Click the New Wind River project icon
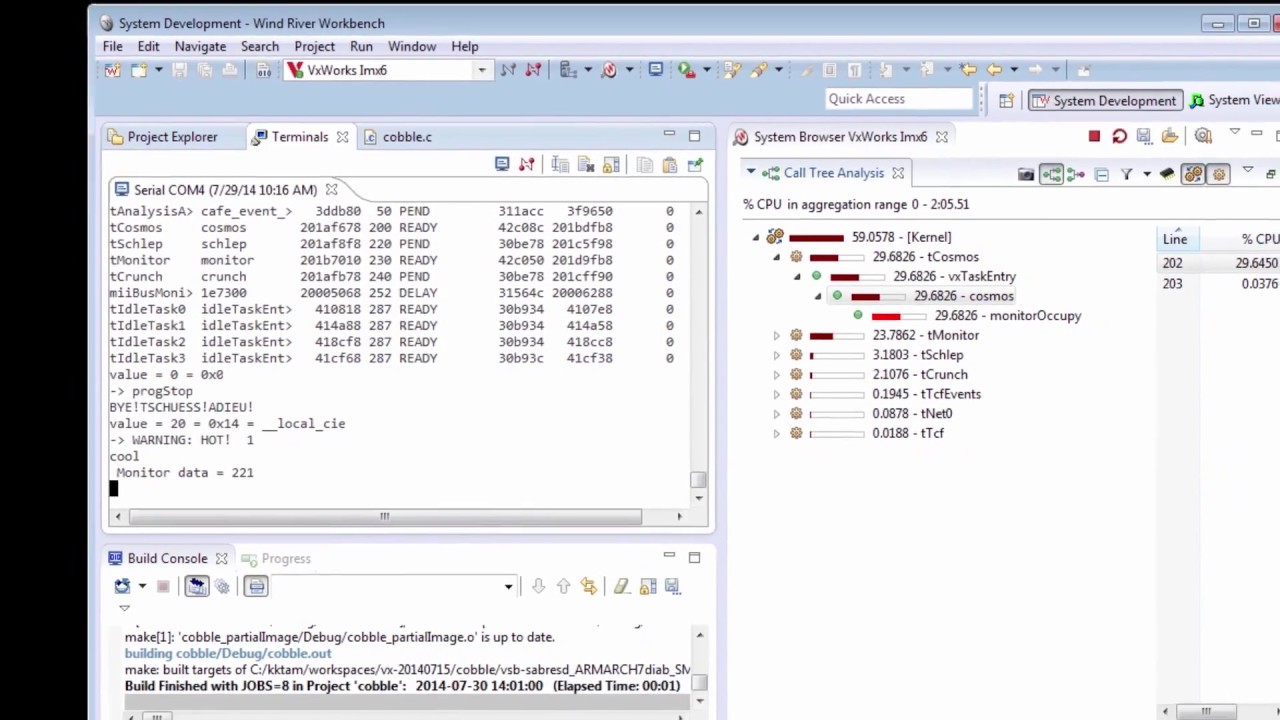1280x720 pixels. [x=112, y=70]
